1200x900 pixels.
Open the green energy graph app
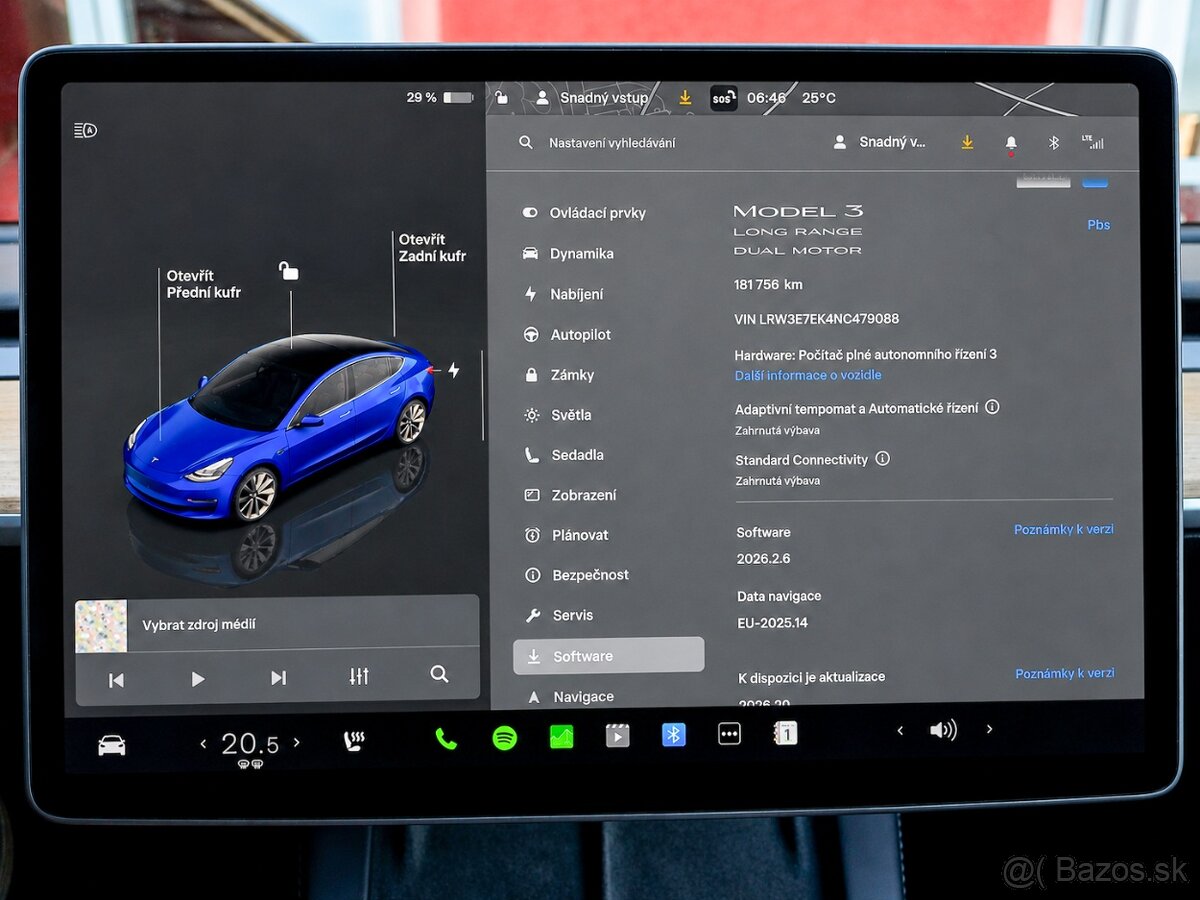561,737
